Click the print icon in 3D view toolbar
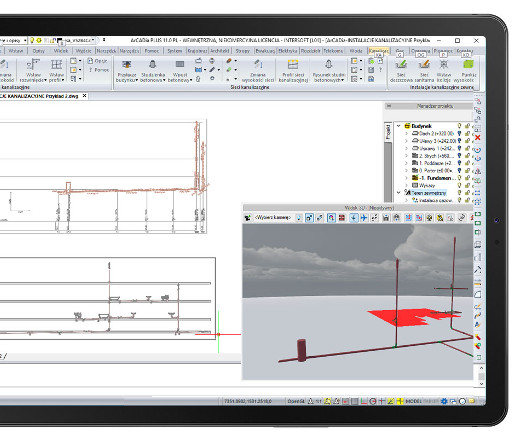 click(x=397, y=218)
